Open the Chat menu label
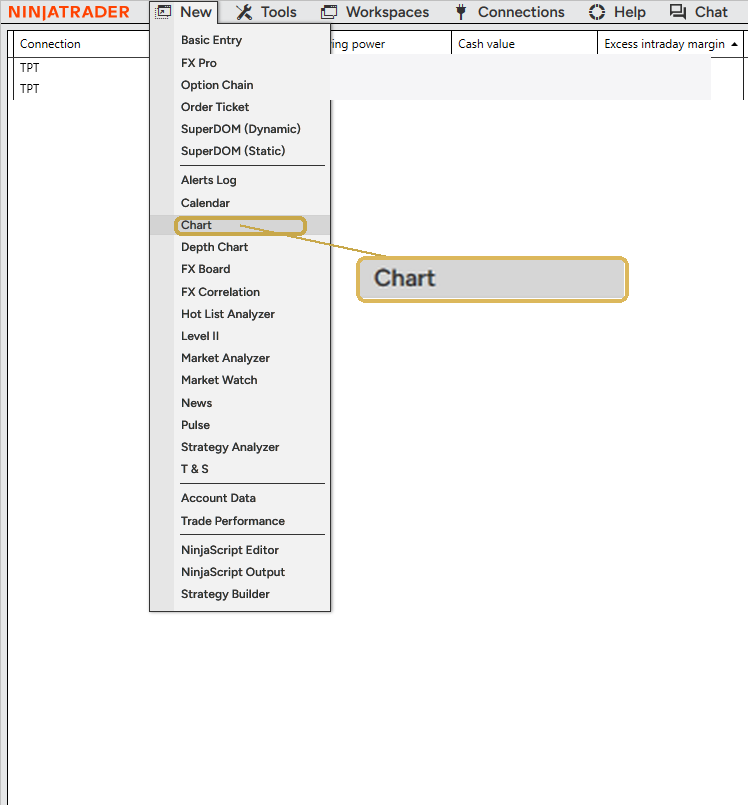Screen dimensions: 748x805 coord(711,12)
